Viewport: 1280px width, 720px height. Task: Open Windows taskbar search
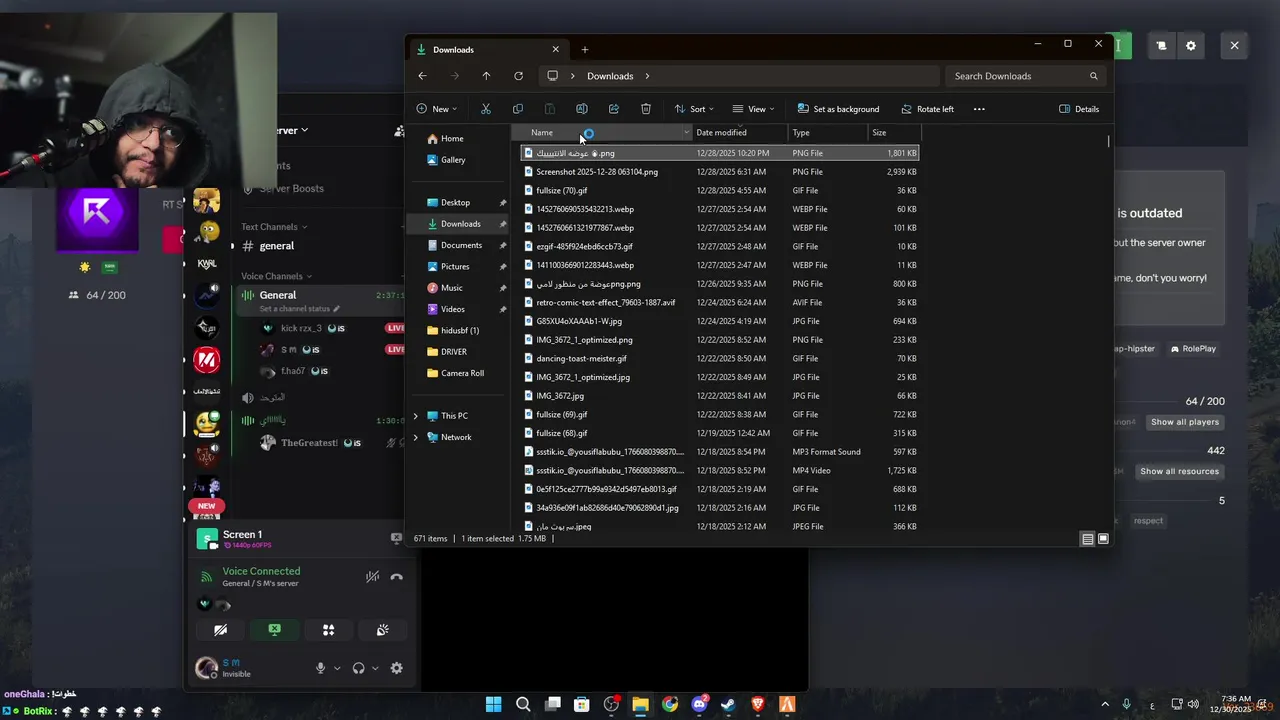pos(523,705)
